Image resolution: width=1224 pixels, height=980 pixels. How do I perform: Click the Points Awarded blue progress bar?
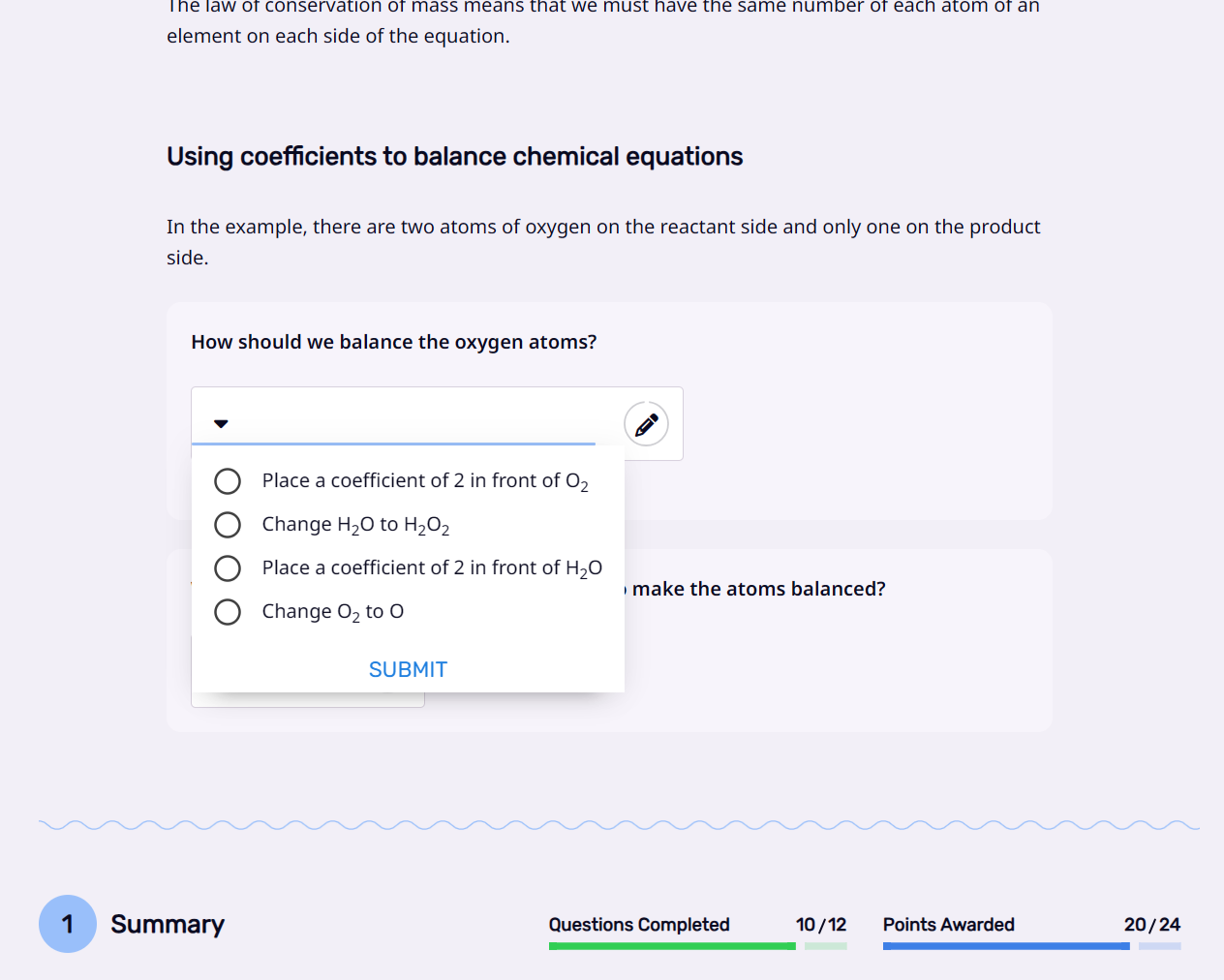(1031, 946)
